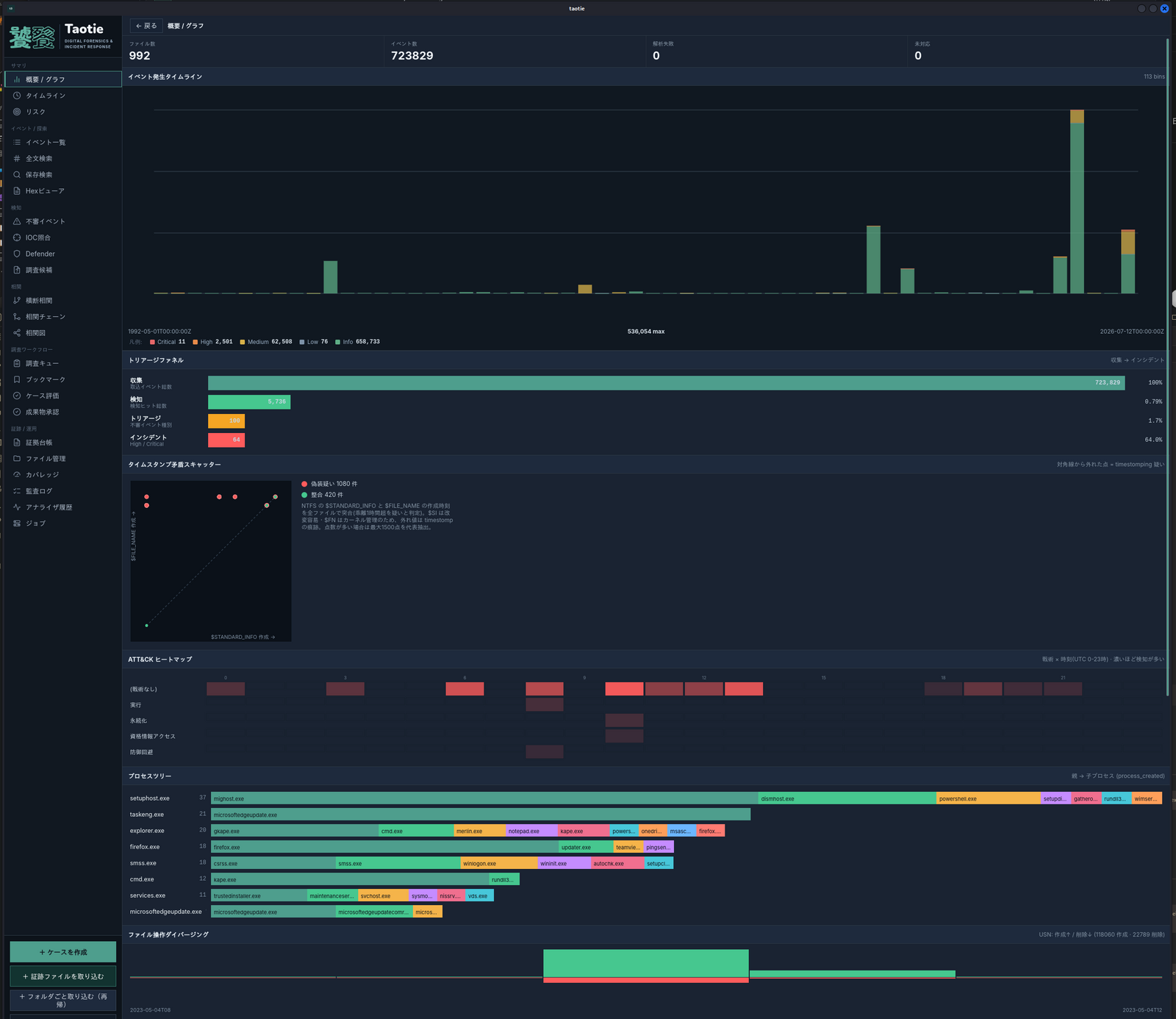Click the イベント一覧 list icon

(17, 142)
